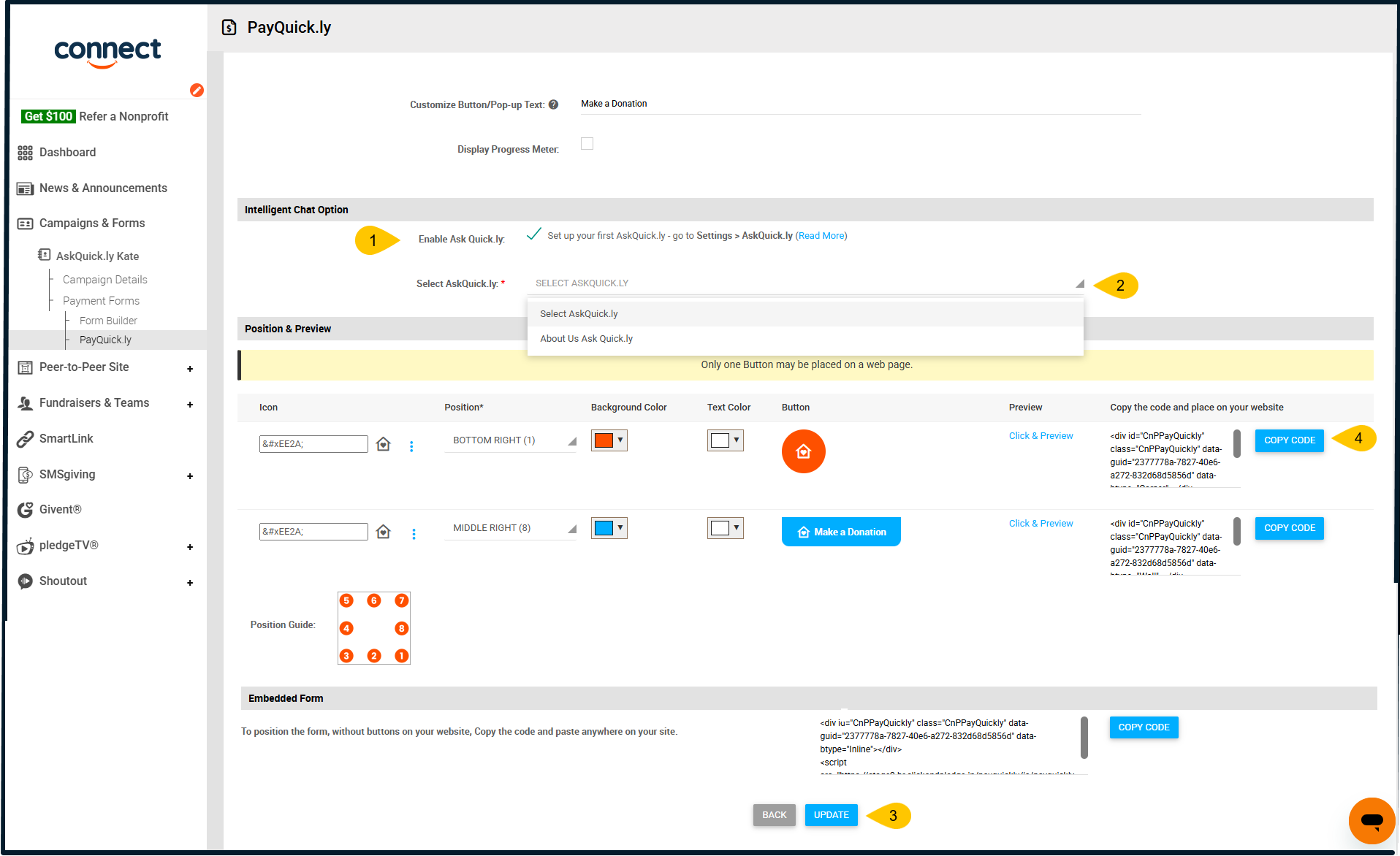Copy code for the MIDDLE RIGHT button

coord(1289,528)
